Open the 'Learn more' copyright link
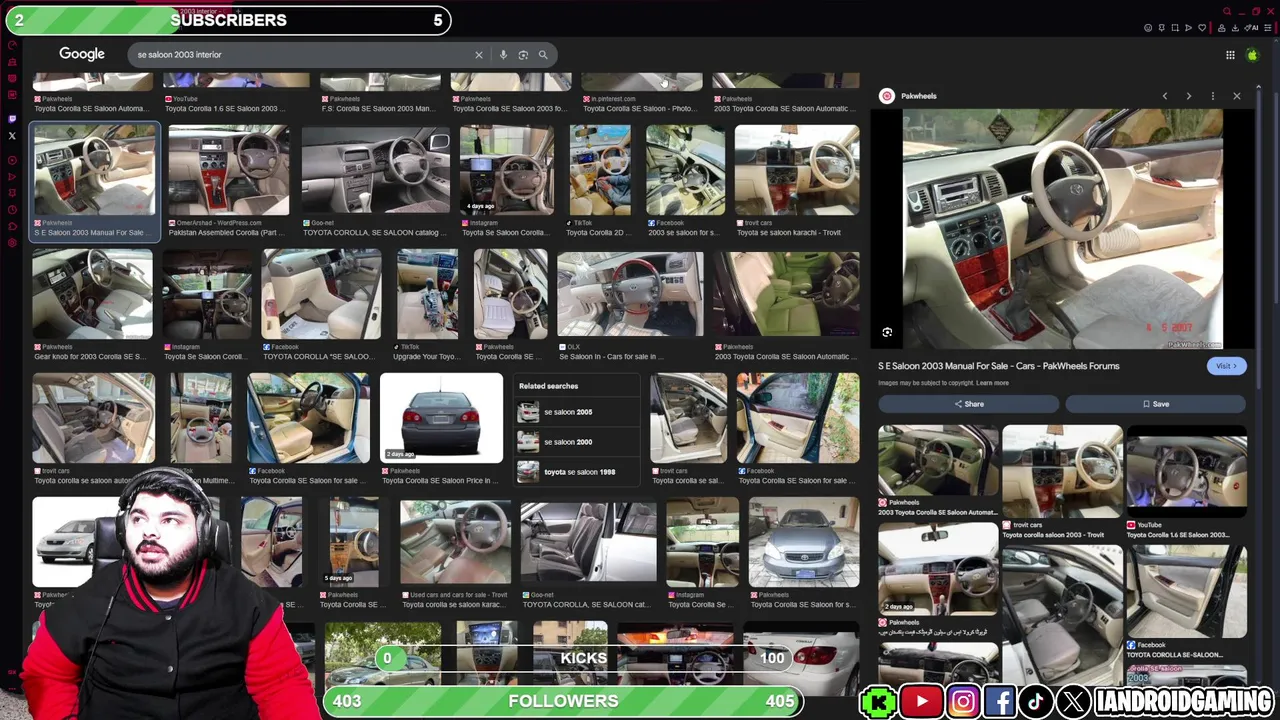This screenshot has width=1280, height=720. pos(992,383)
